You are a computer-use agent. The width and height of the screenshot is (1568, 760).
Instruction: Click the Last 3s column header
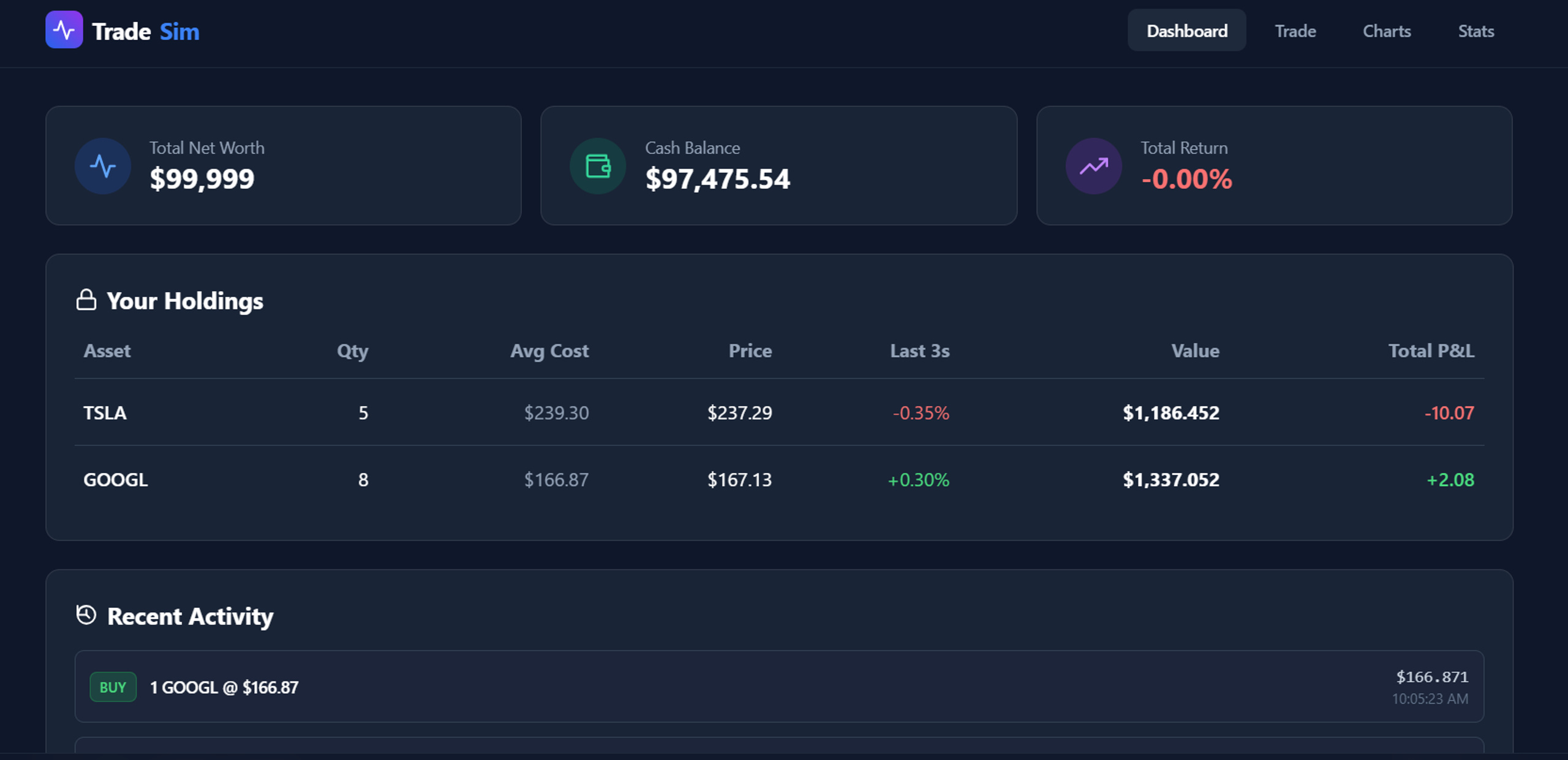[920, 351]
